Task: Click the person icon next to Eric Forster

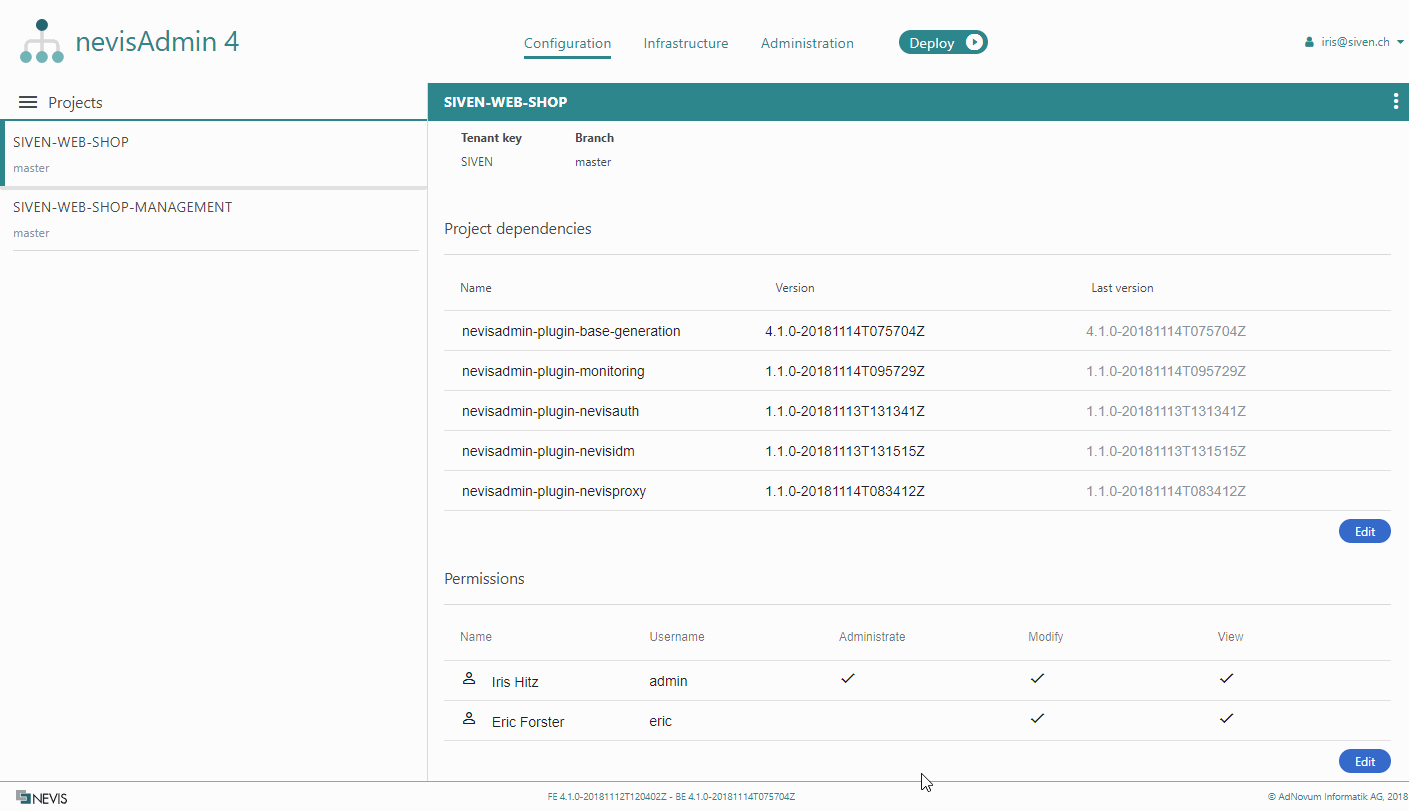Action: click(469, 719)
